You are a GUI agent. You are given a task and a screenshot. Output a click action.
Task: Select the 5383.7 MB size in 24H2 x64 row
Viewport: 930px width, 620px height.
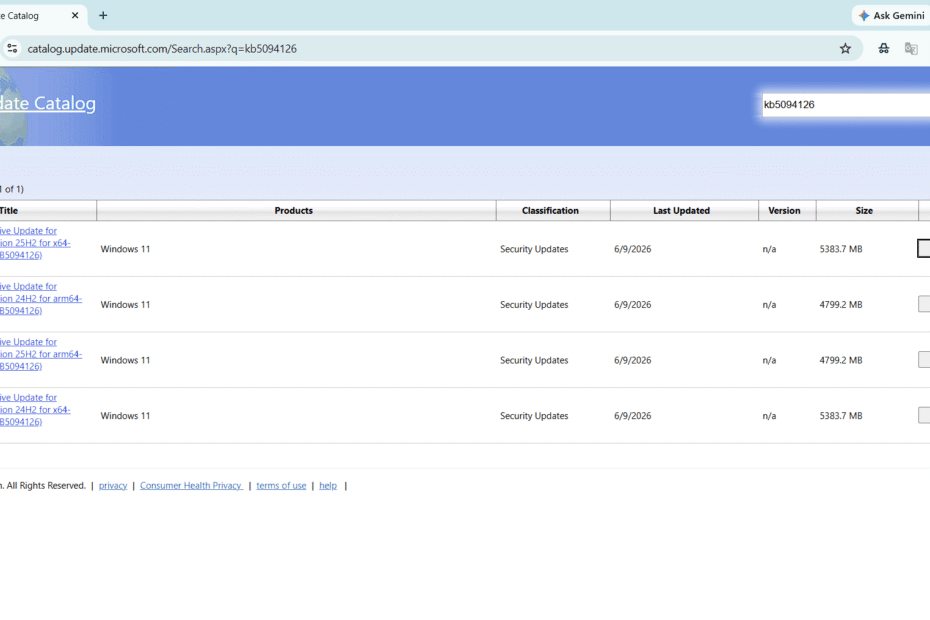(841, 416)
